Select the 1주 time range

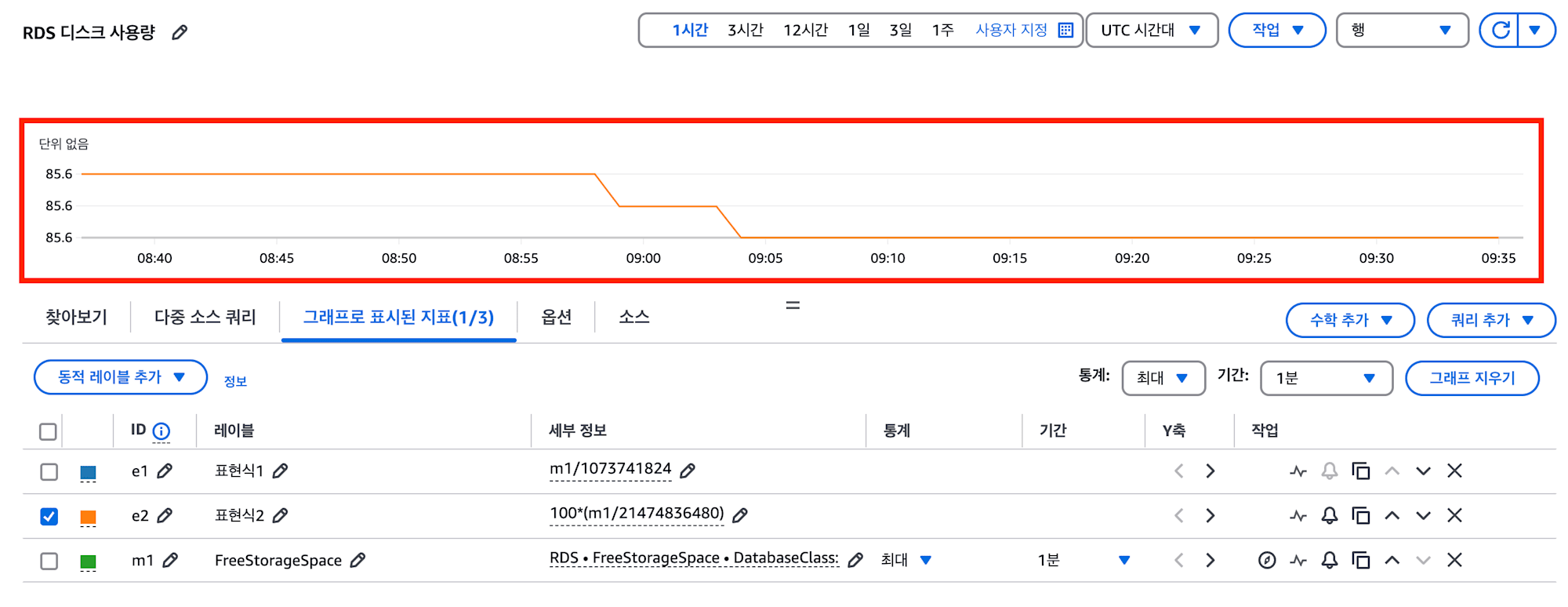(942, 30)
